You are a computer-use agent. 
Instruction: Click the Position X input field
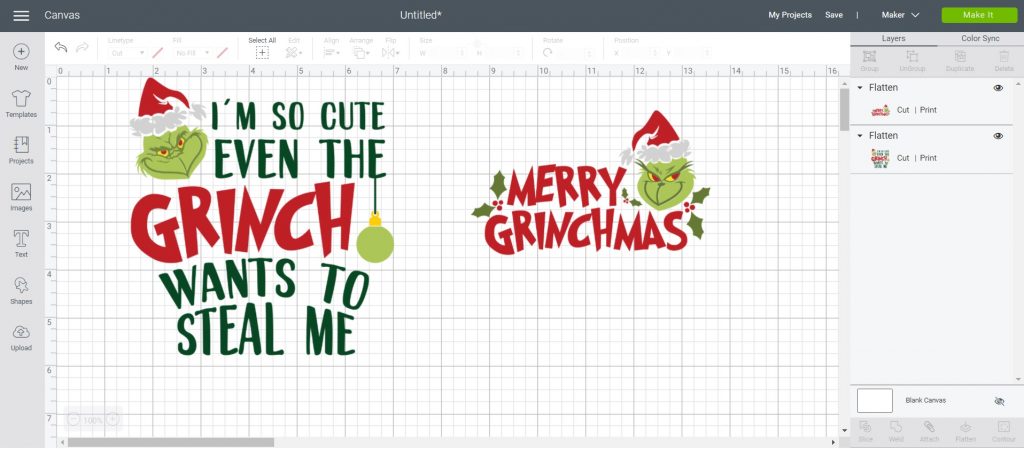(640, 53)
